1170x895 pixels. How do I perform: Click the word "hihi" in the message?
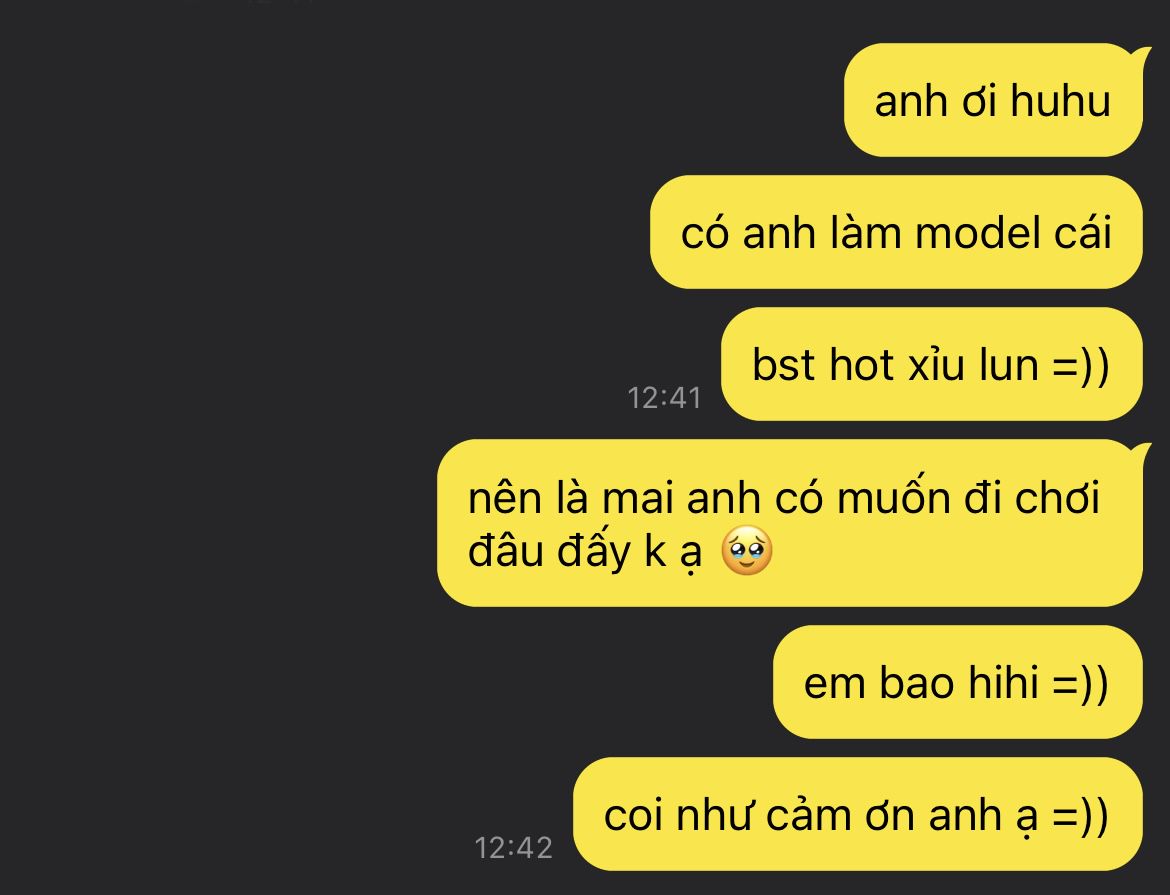pos(1003,682)
